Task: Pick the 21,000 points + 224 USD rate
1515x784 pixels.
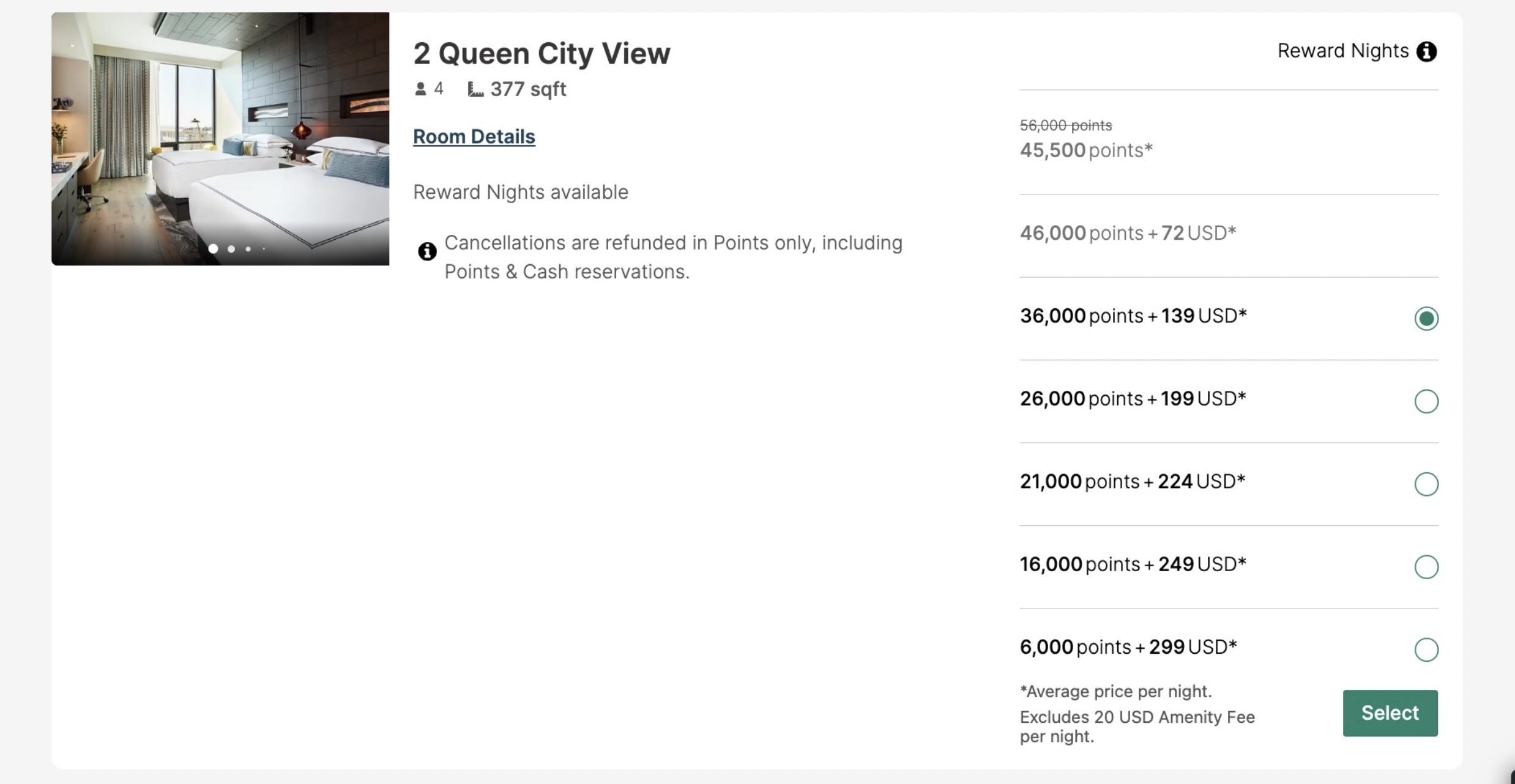Action: (1426, 484)
